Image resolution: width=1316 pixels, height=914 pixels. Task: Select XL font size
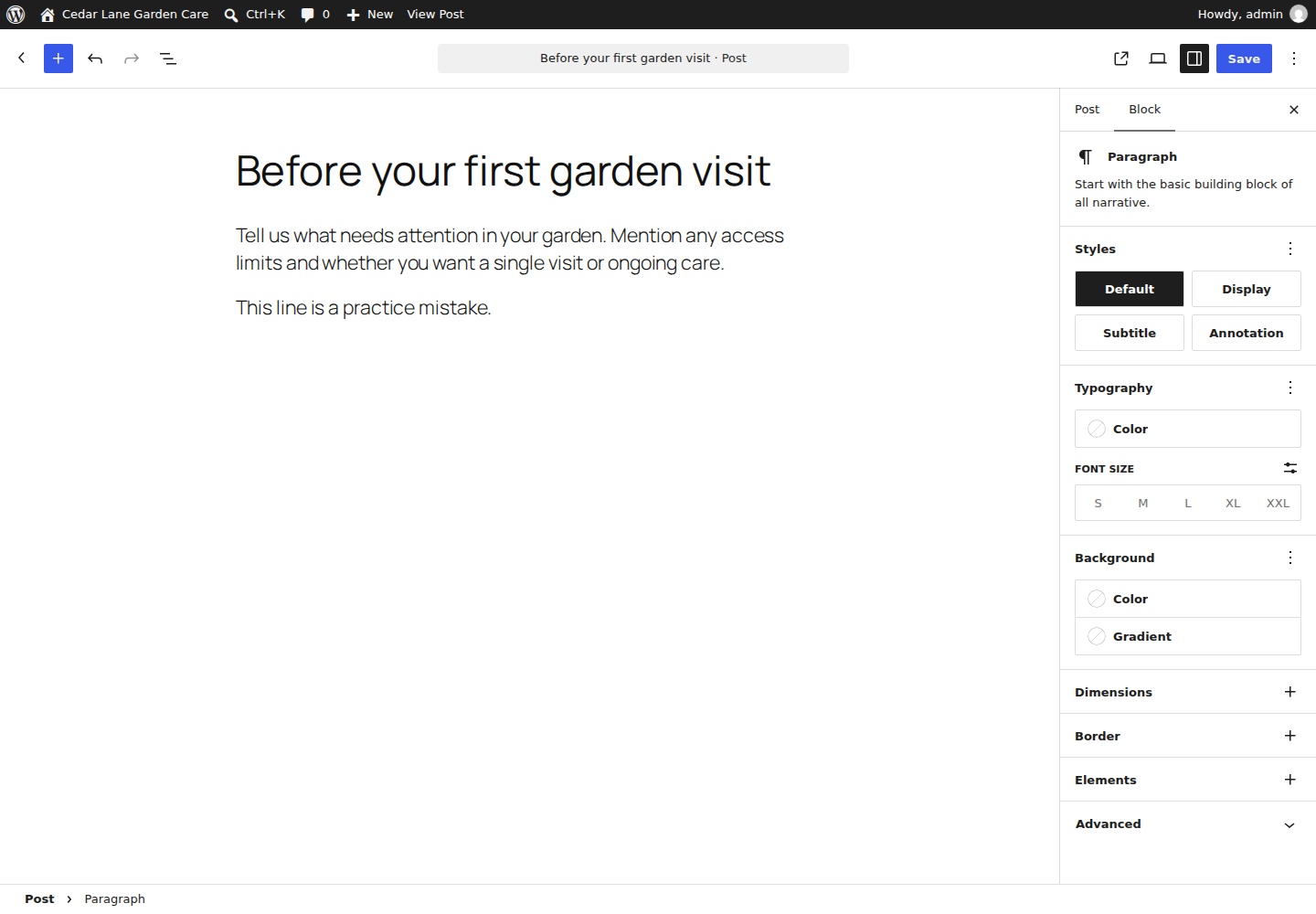(1233, 504)
